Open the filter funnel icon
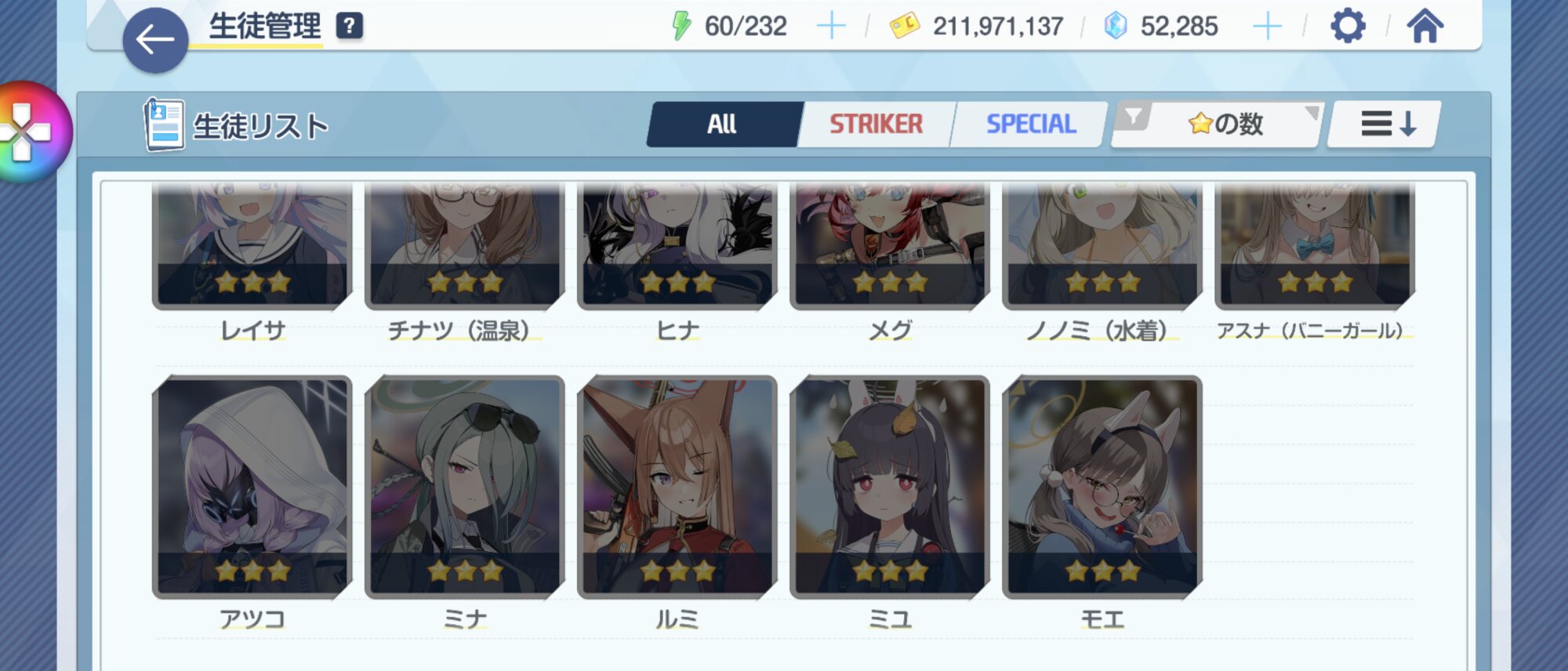The width and height of the screenshot is (1568, 671). pos(1133,118)
